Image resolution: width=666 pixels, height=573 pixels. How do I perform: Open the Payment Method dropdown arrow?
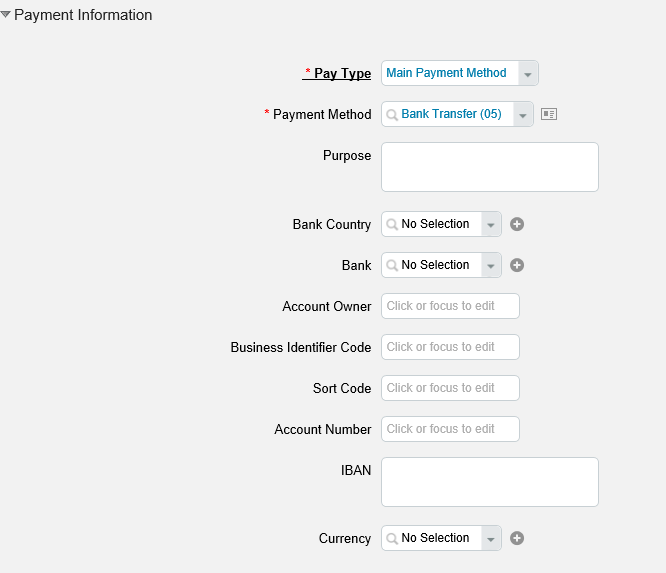pyautogui.click(x=523, y=114)
